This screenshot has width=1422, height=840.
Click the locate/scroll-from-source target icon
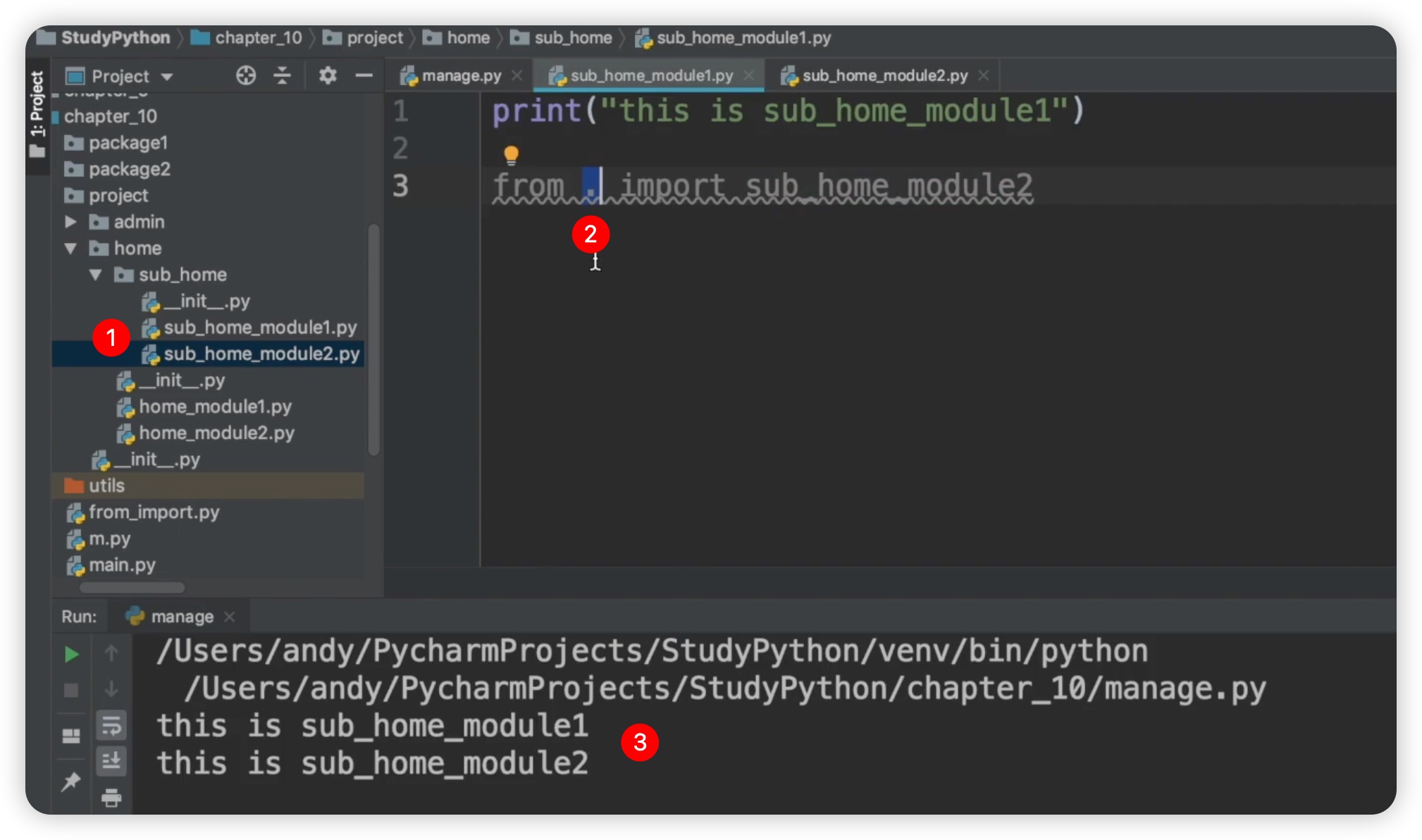pos(245,75)
